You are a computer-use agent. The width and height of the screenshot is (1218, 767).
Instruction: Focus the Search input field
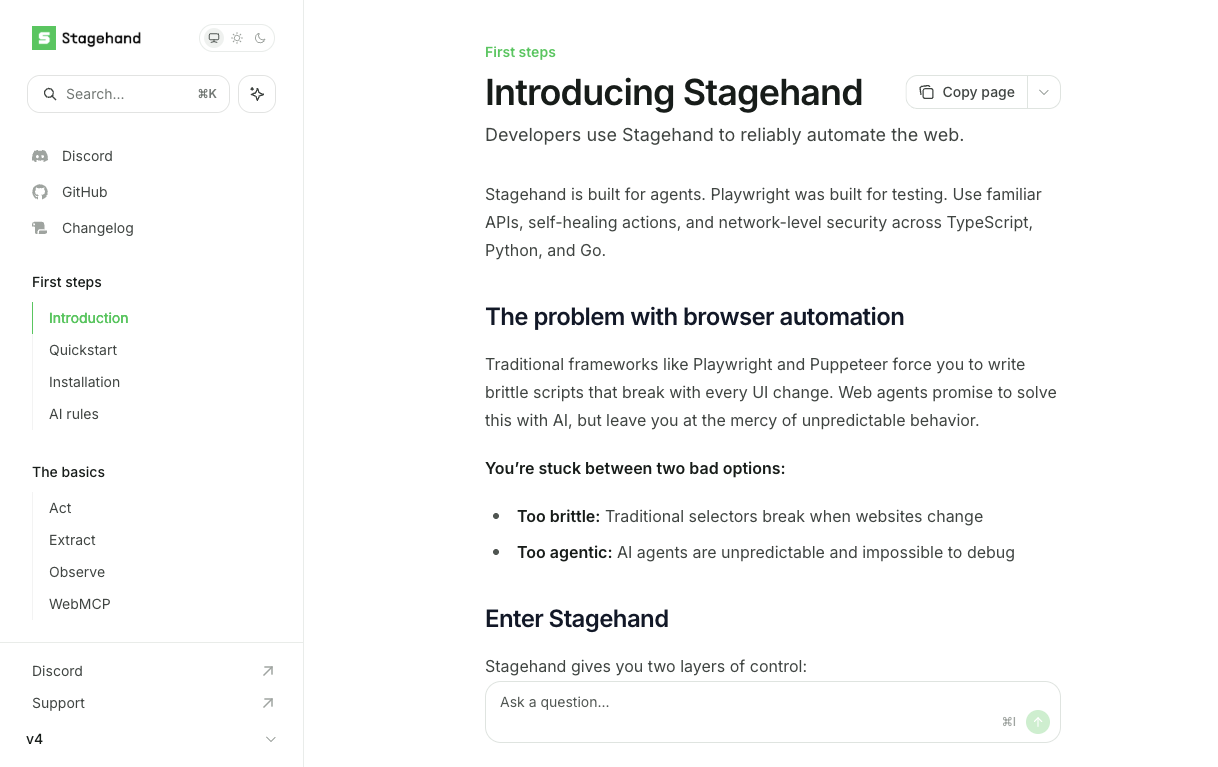coord(128,94)
